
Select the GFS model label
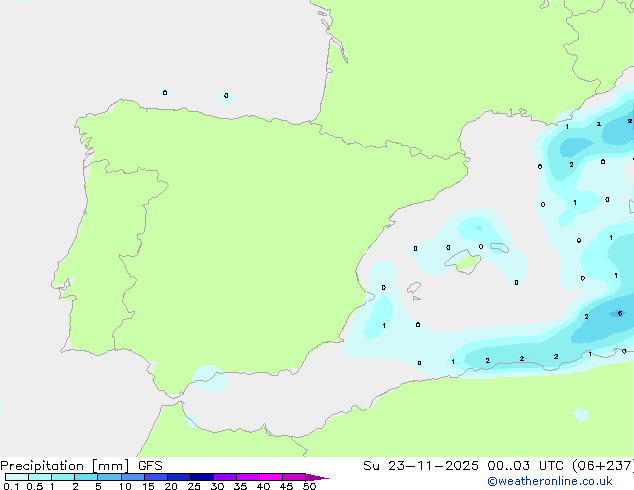(x=150, y=465)
